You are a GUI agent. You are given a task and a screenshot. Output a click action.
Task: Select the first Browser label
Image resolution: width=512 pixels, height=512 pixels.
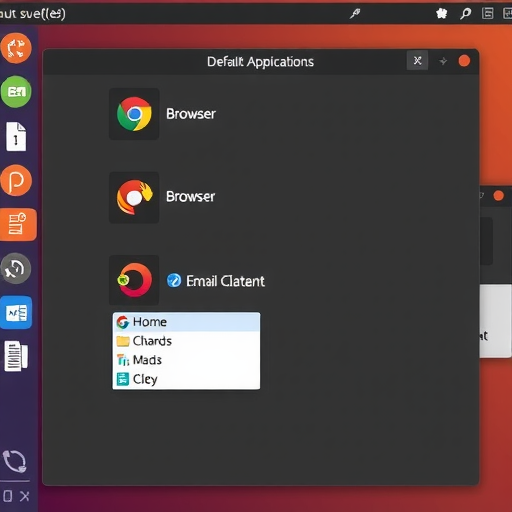pos(191,114)
